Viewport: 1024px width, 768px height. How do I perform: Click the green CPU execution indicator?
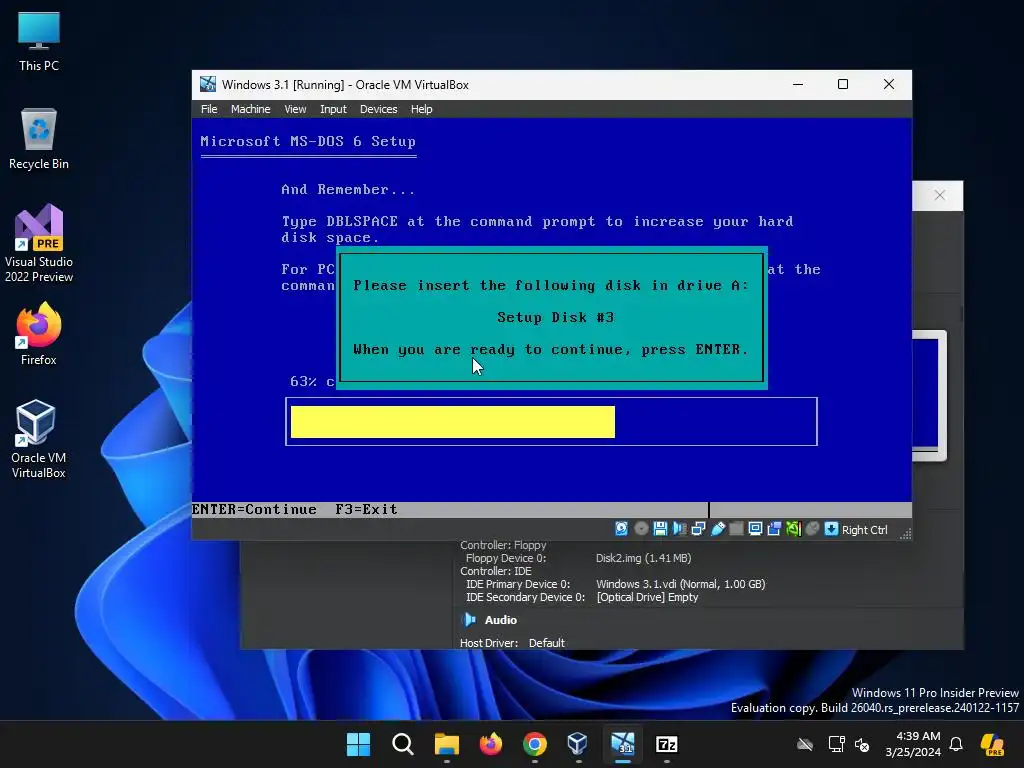[x=793, y=529]
